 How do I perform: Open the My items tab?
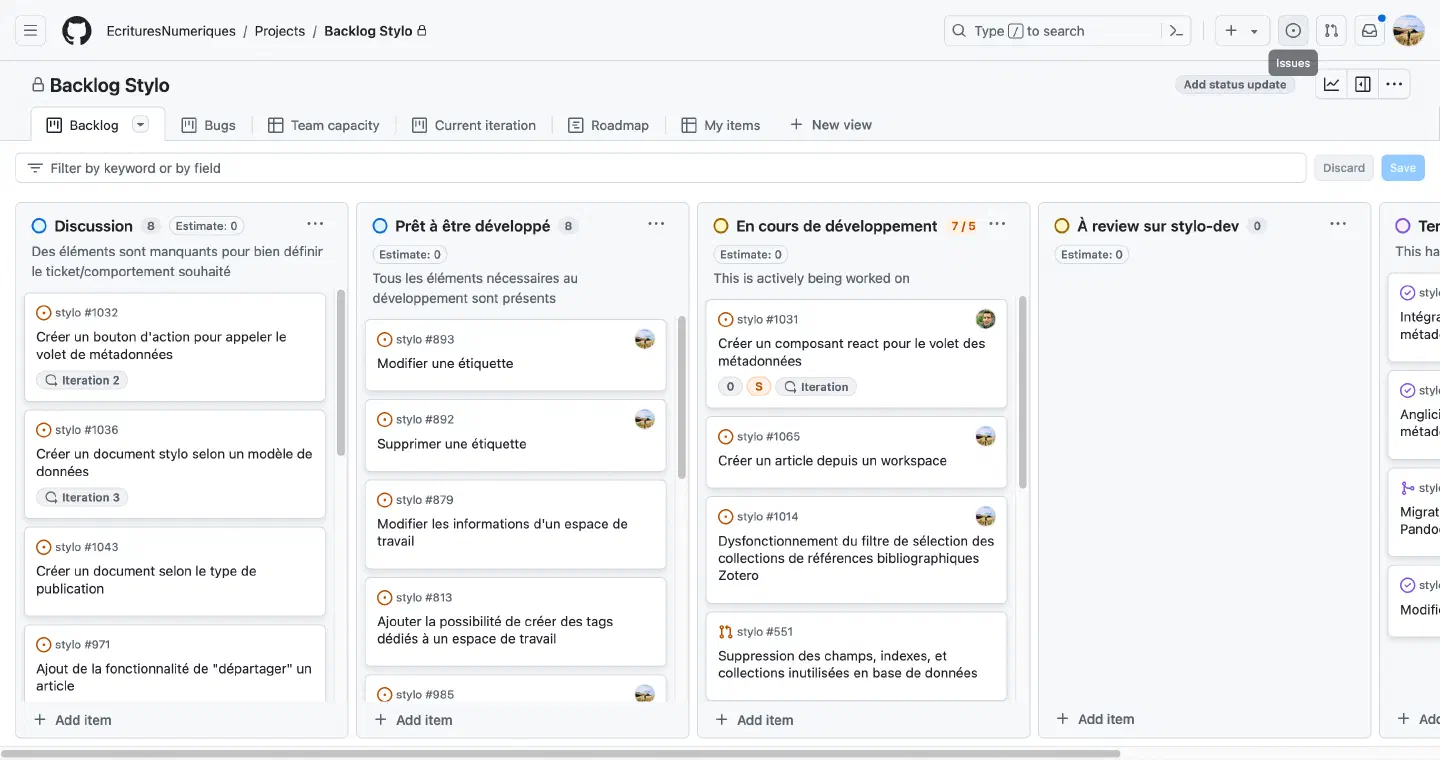(721, 125)
